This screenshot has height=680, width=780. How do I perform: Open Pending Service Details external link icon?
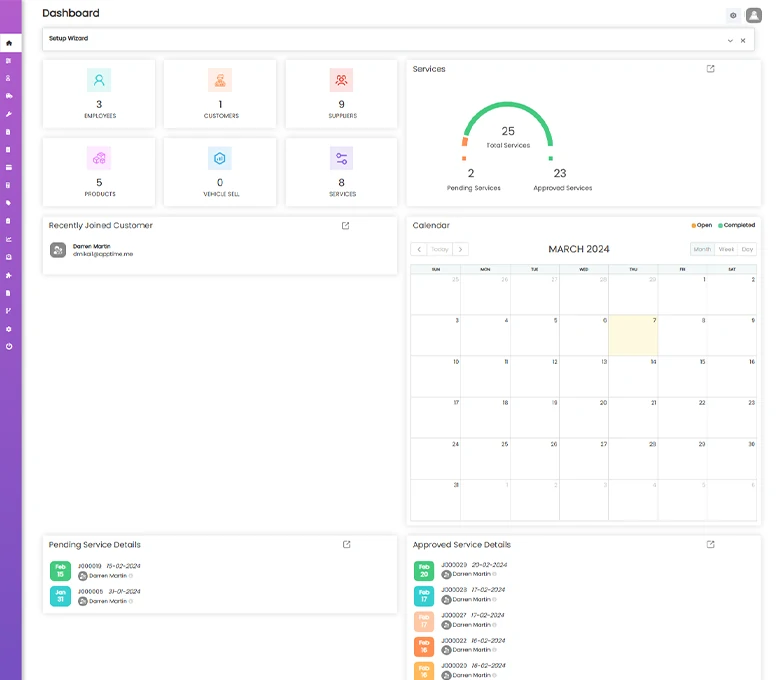point(347,545)
